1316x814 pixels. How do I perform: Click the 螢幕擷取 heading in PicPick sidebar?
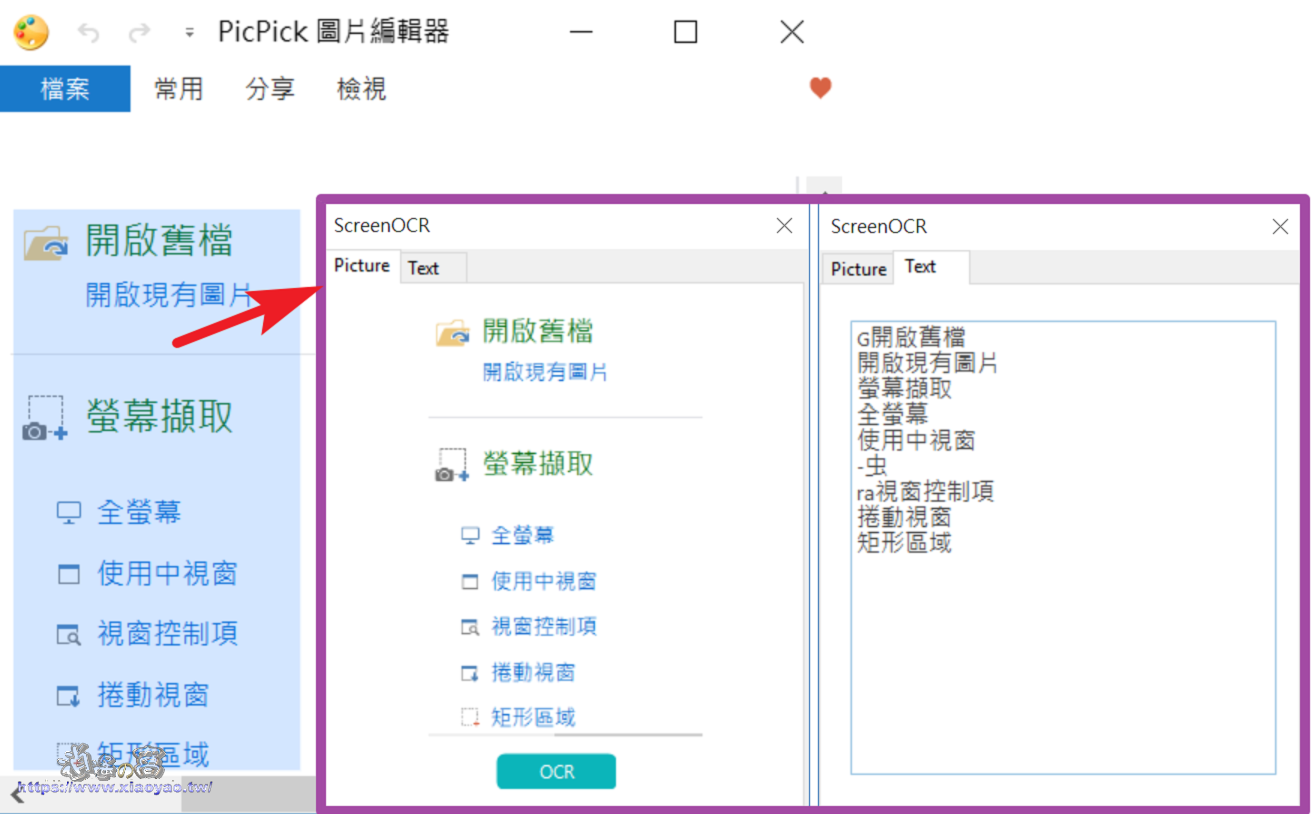click(159, 416)
